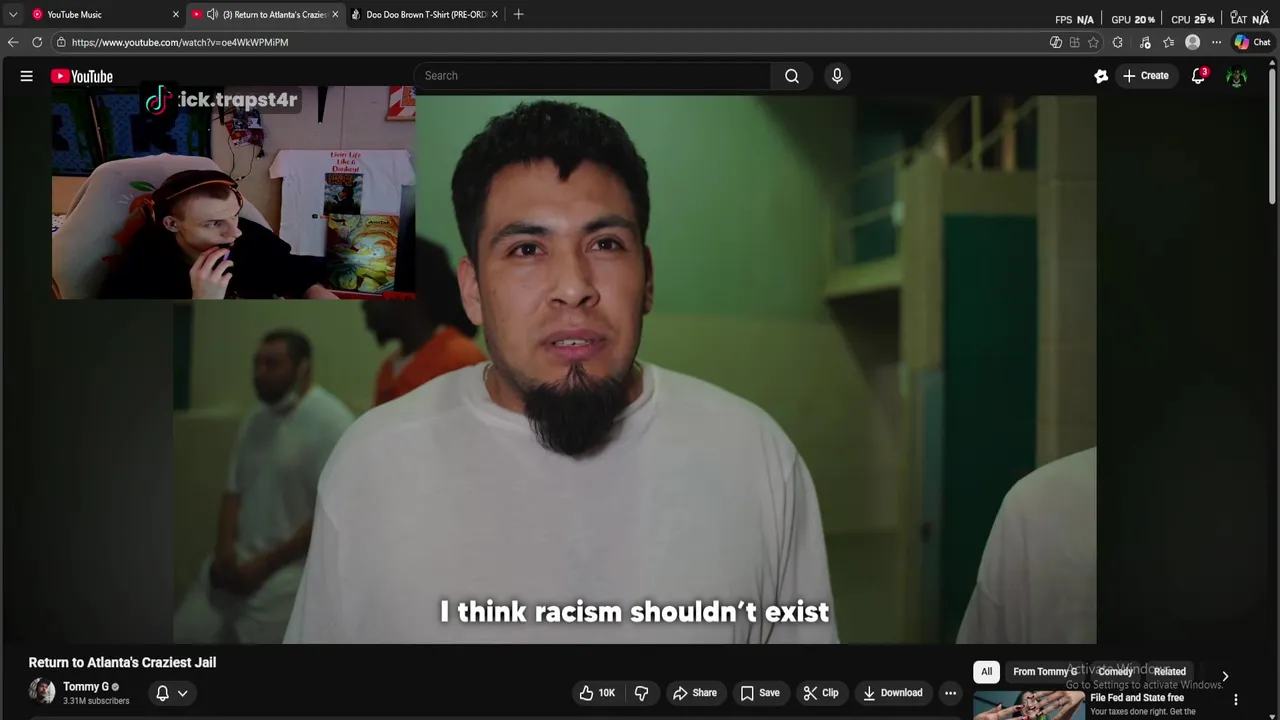This screenshot has width=1280, height=720.
Task: Clip the video
Action: 821,693
